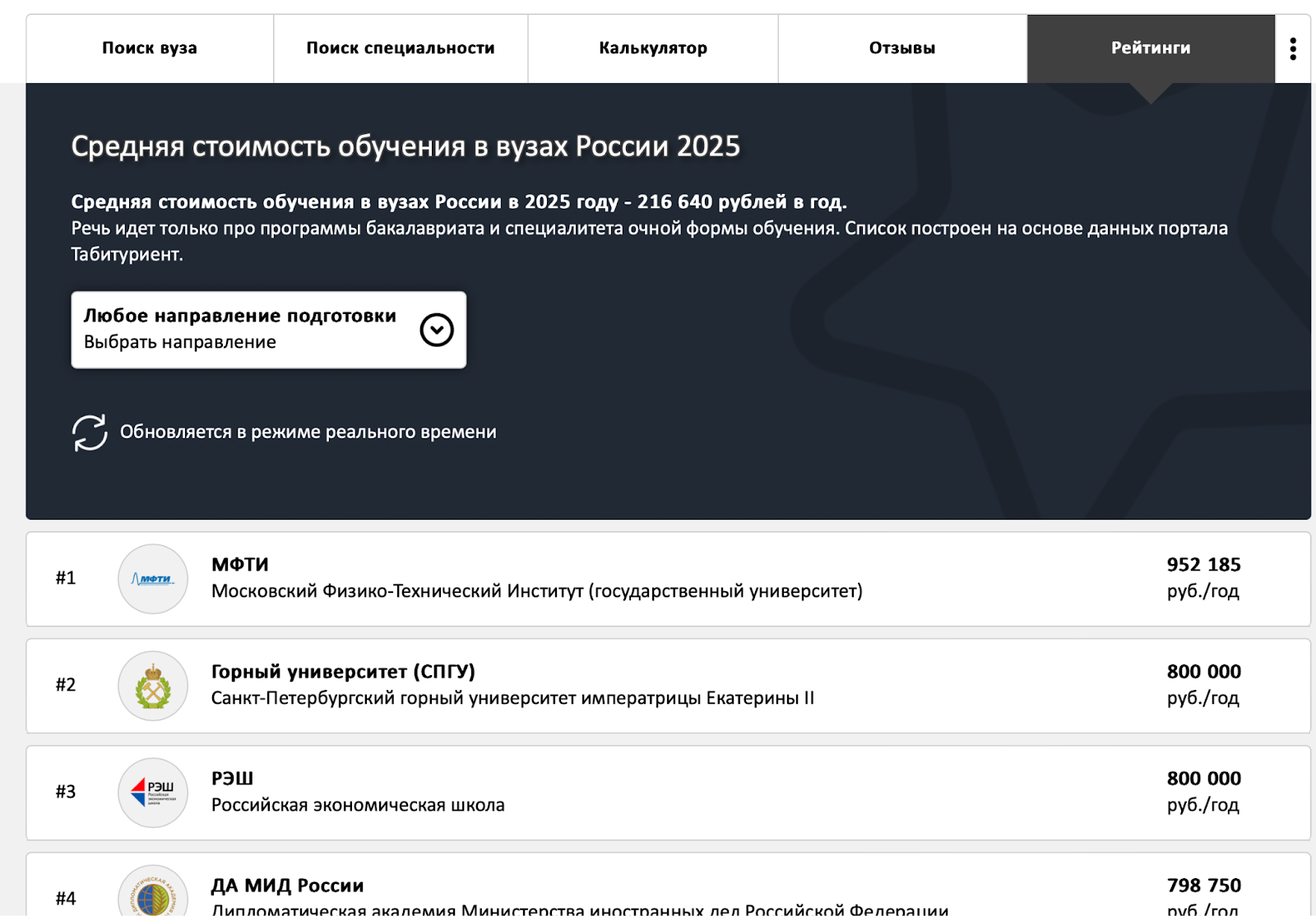
Task: Open the МФТИ logo thumbnail
Action: [153, 579]
